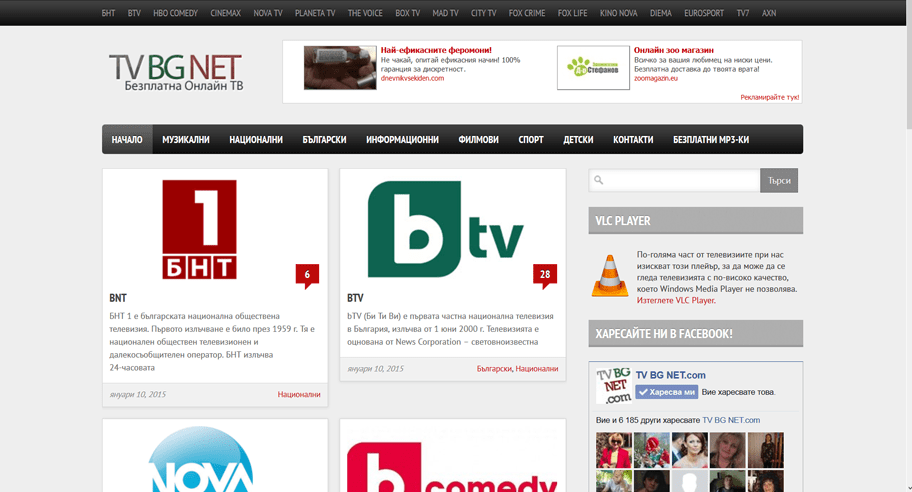Open TV7 in the top bar
The image size is (912, 492).
(x=743, y=13)
